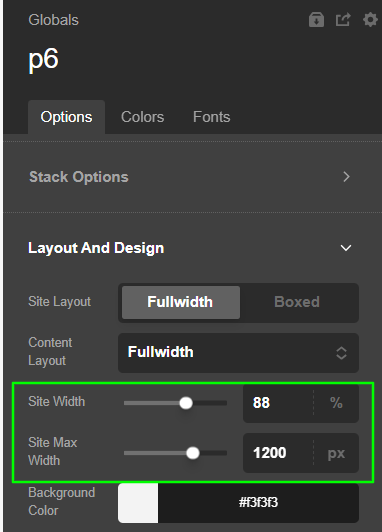Screen dimensions: 382x532
Task: Expand the Stack Options section
Action: coord(190,177)
